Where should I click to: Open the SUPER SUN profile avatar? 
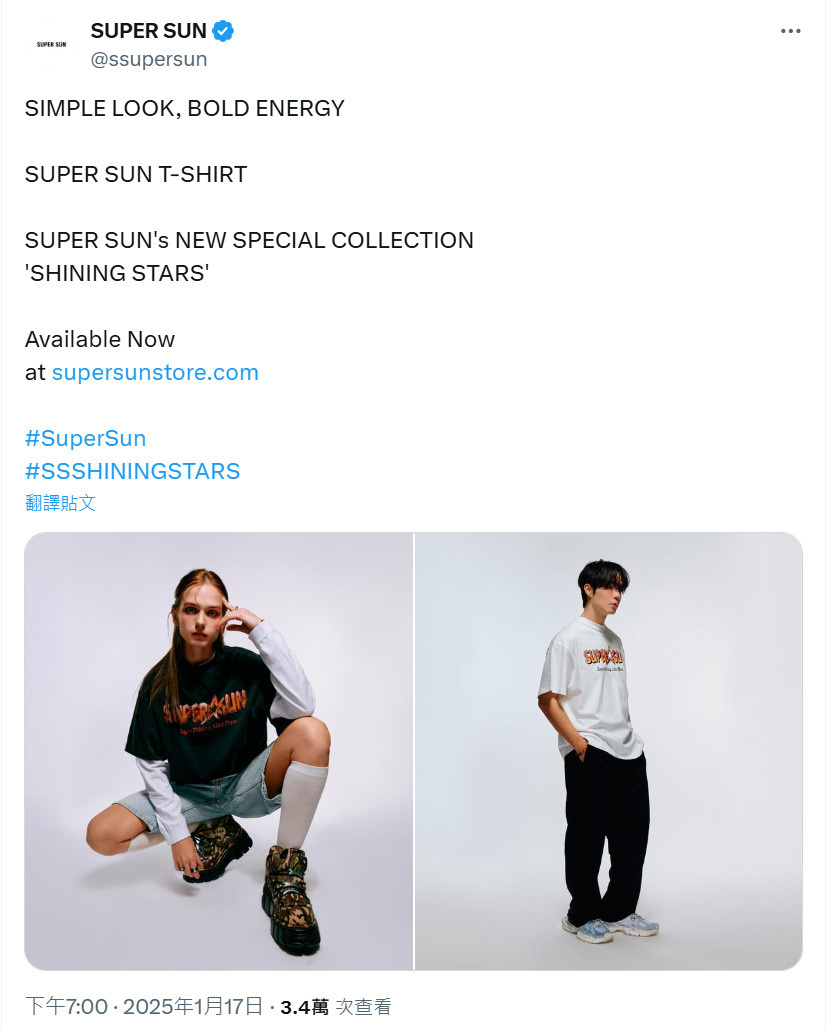click(x=51, y=44)
